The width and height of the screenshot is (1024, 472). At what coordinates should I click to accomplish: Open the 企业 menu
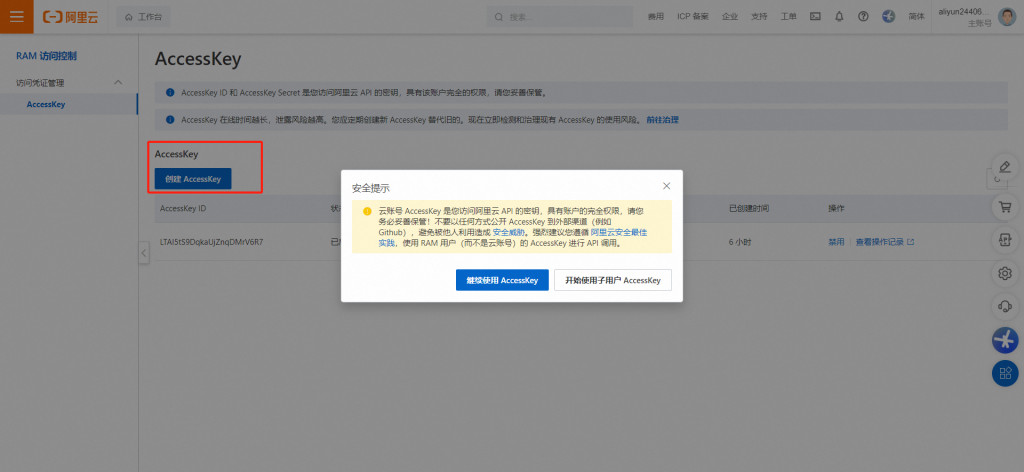point(729,17)
